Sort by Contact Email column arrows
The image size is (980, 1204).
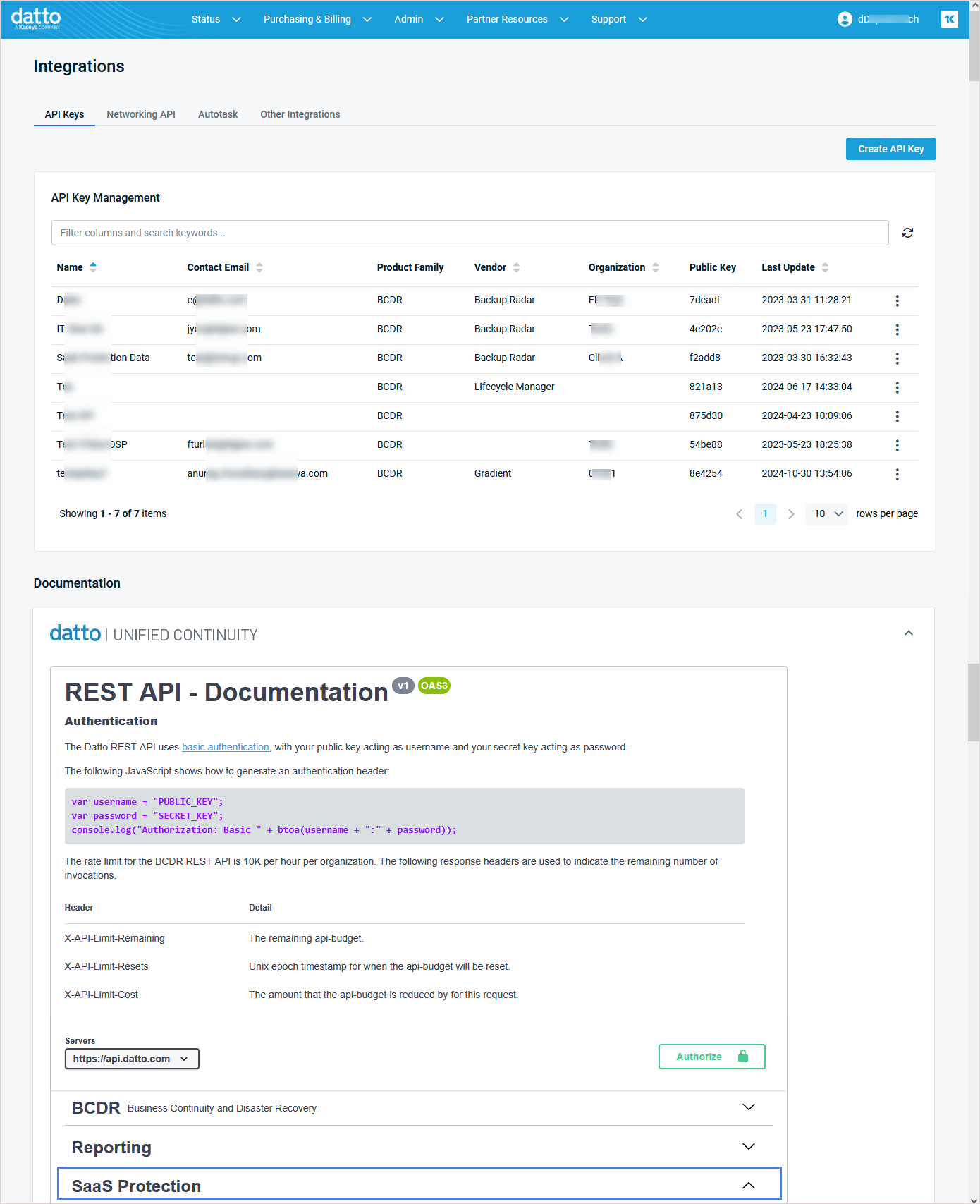(259, 267)
